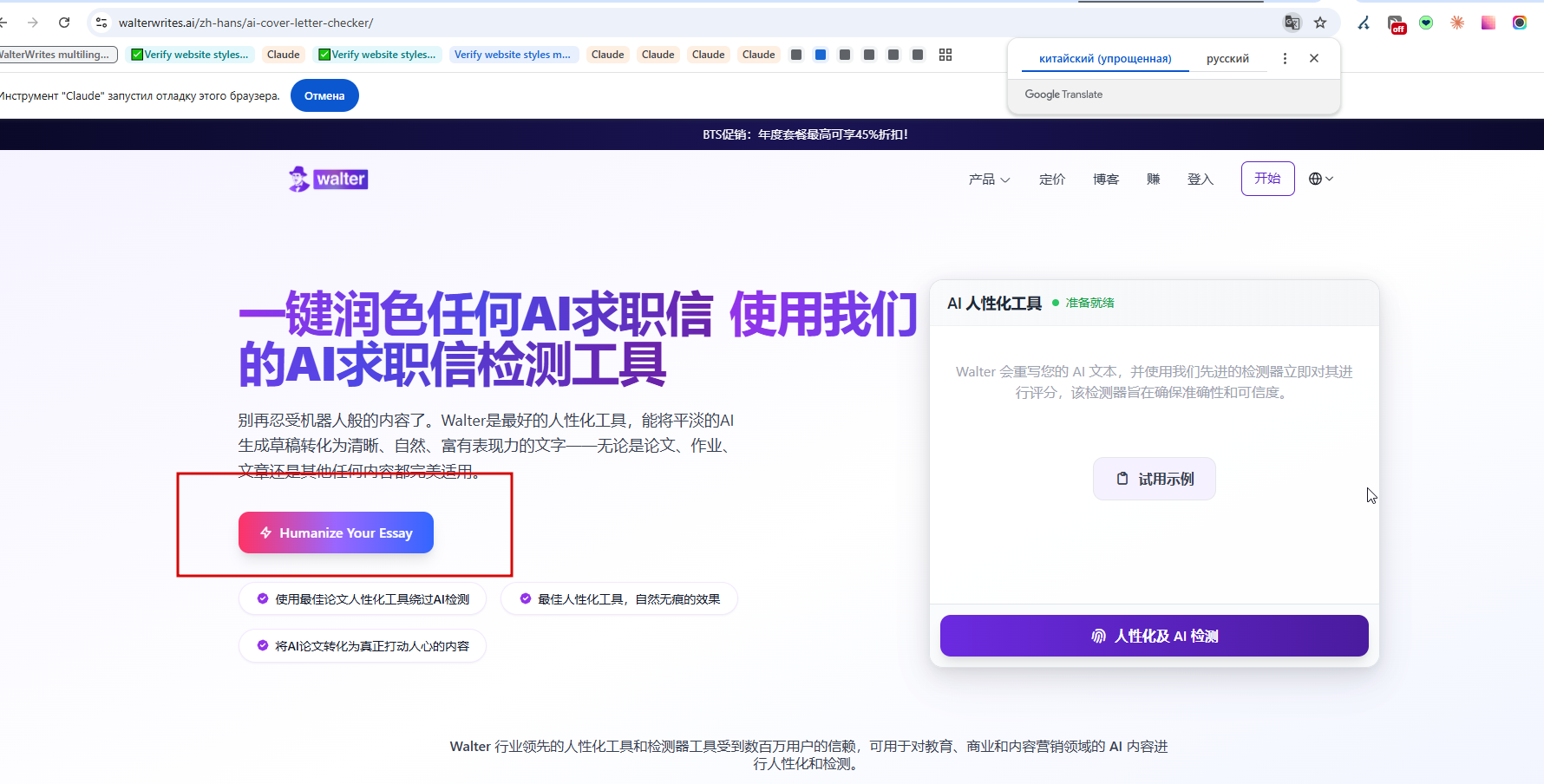Viewport: 1544px width, 784px height.
Task: Click the 'Google Translate' label
Action: pos(1063,95)
